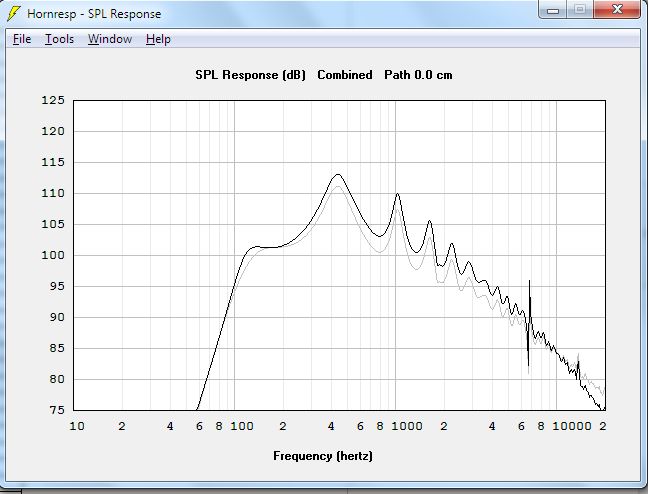The width and height of the screenshot is (648, 494).
Task: Click the Hornresp lightning bolt icon
Action: (x=14, y=13)
